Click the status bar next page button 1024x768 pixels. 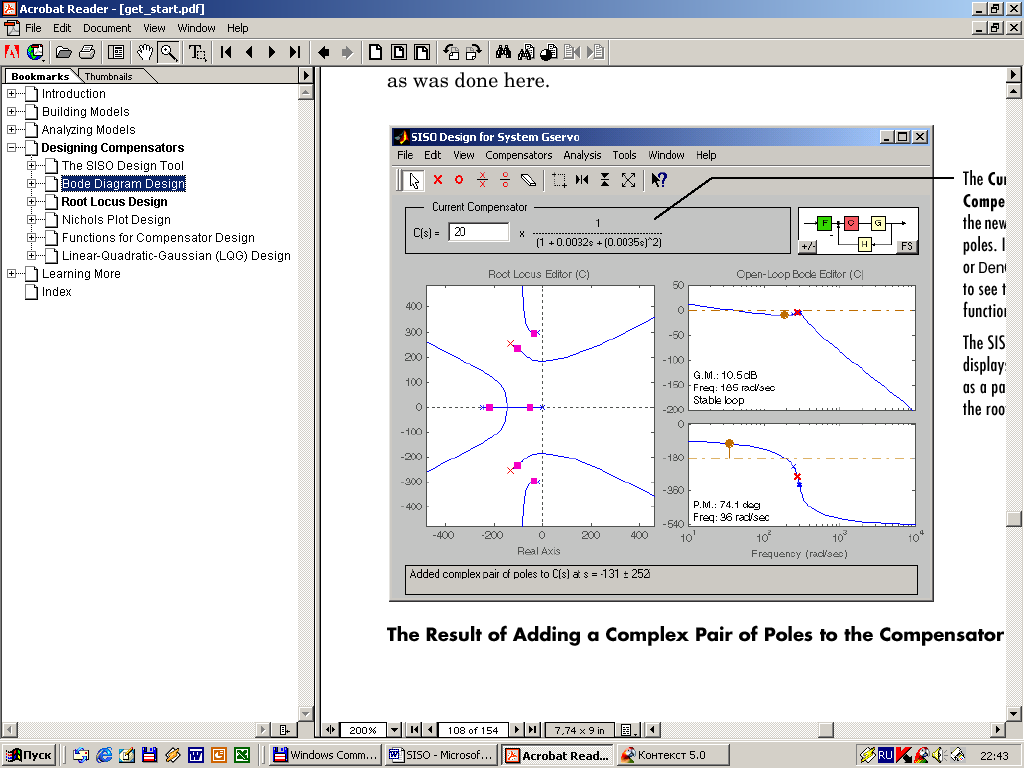pyautogui.click(x=517, y=729)
